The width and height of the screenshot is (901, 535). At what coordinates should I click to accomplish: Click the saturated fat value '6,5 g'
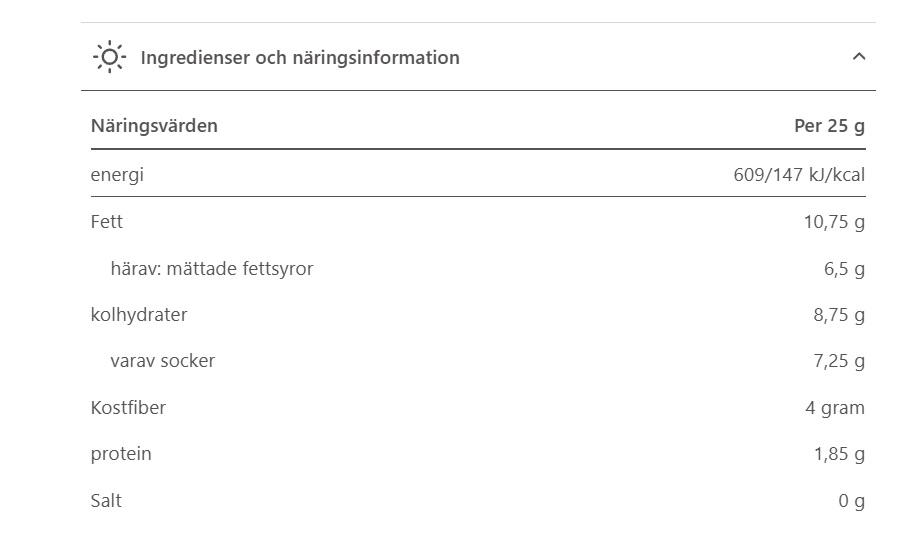tap(844, 269)
